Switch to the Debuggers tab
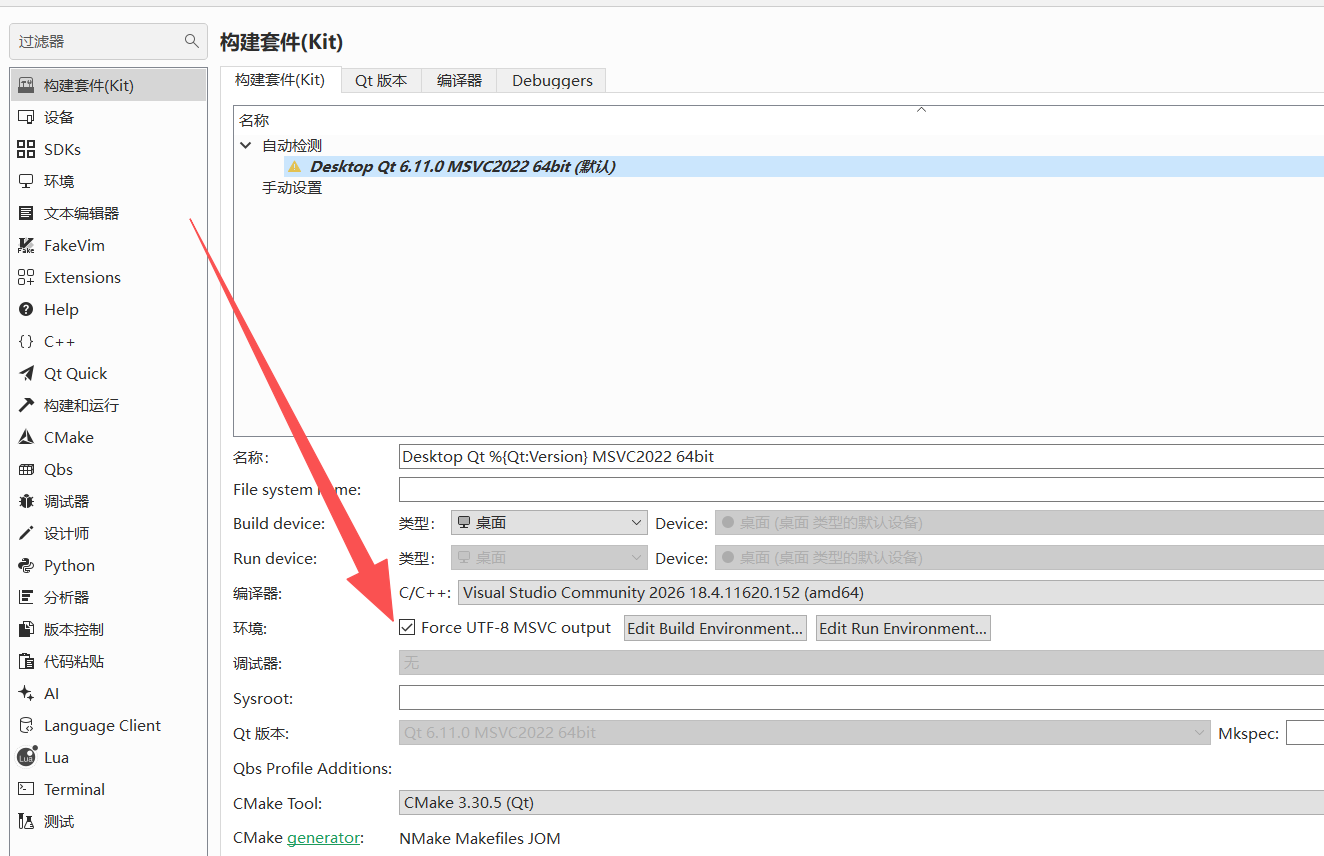This screenshot has height=856, width=1324. 552,81
